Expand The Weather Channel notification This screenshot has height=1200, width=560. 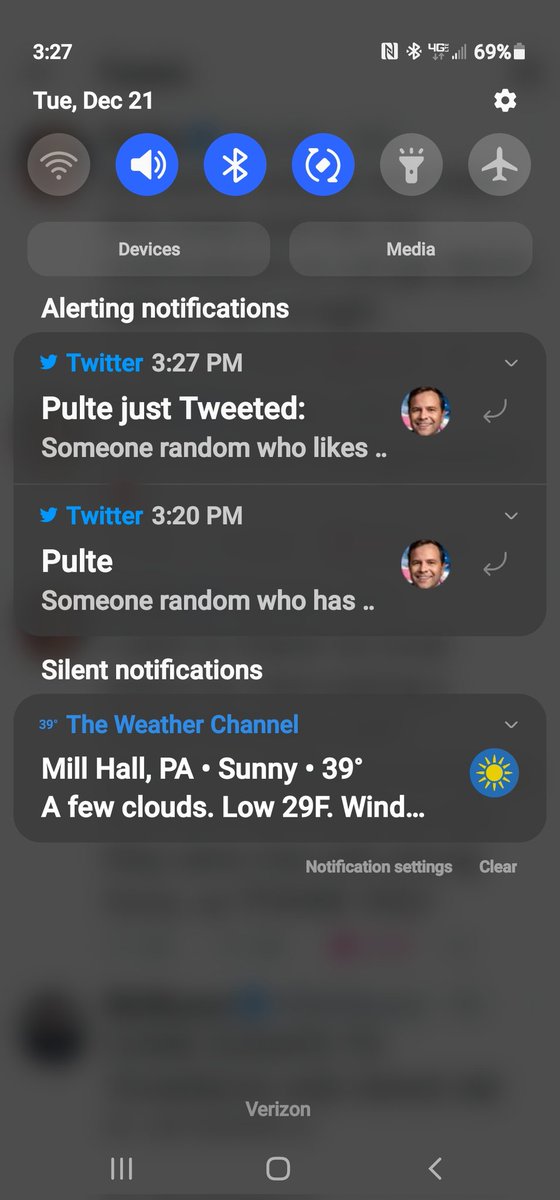(511, 725)
